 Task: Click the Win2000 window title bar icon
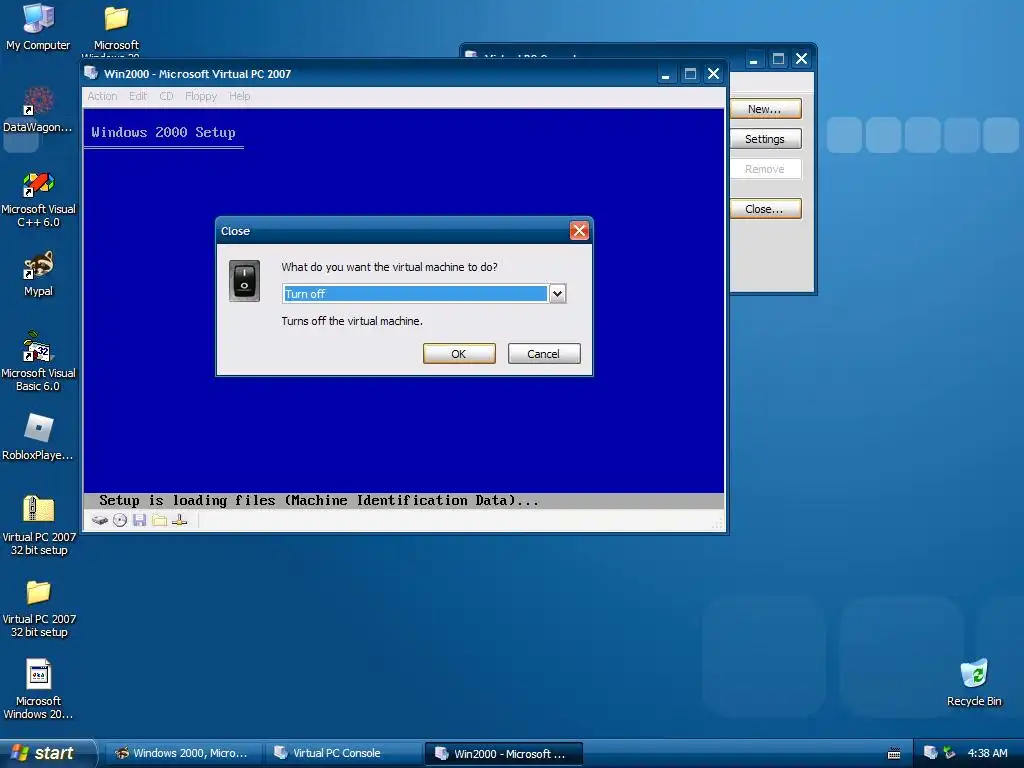pyautogui.click(x=91, y=73)
